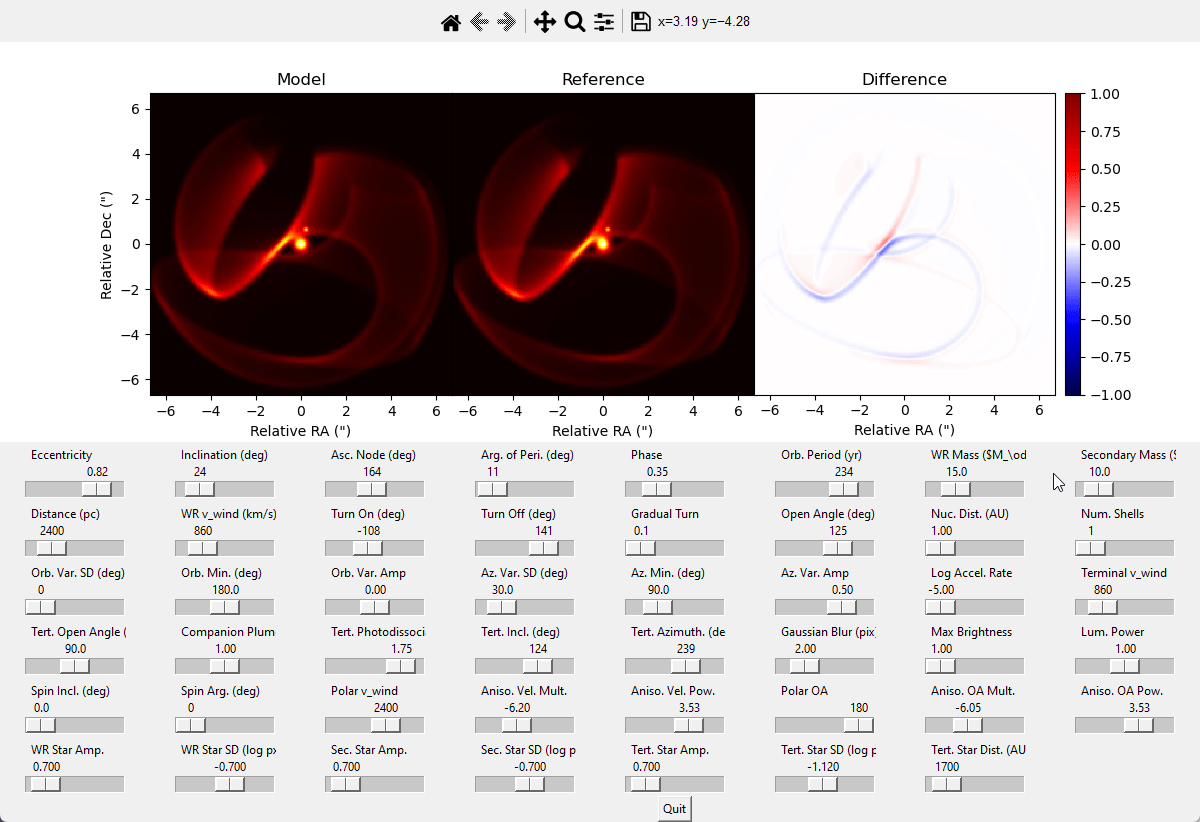Image resolution: width=1200 pixels, height=822 pixels.
Task: Adjust the WR Star Amp. slider
Action: point(74,784)
